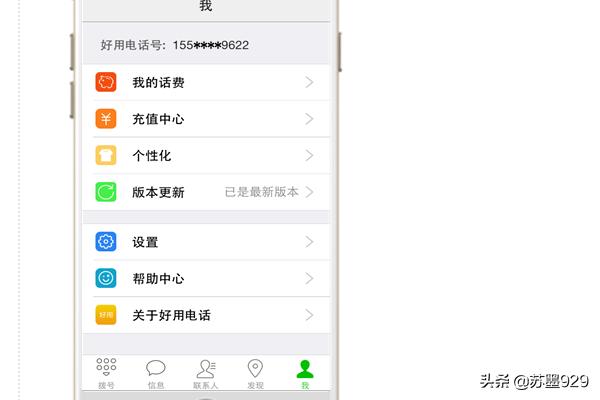The image size is (600, 400).
Task: Tap the yellow T-shirt 个性化 icon
Action: pos(106,155)
